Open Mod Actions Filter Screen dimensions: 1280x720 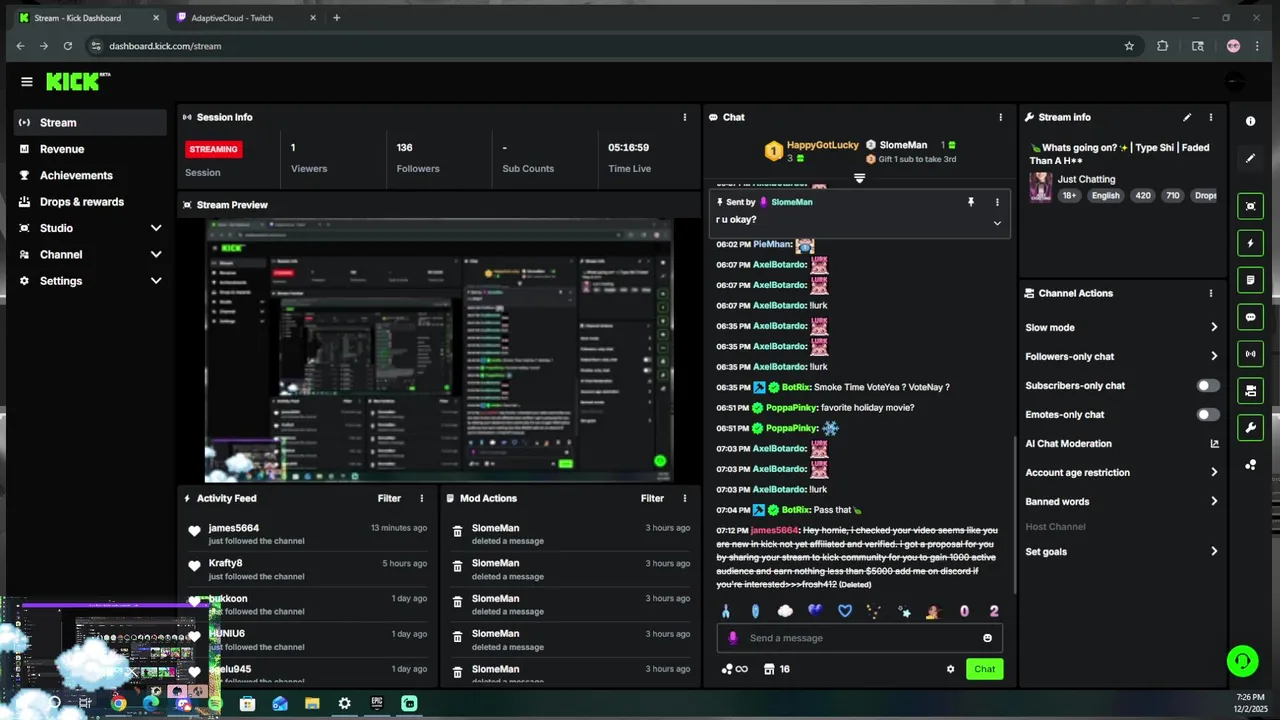(652, 498)
